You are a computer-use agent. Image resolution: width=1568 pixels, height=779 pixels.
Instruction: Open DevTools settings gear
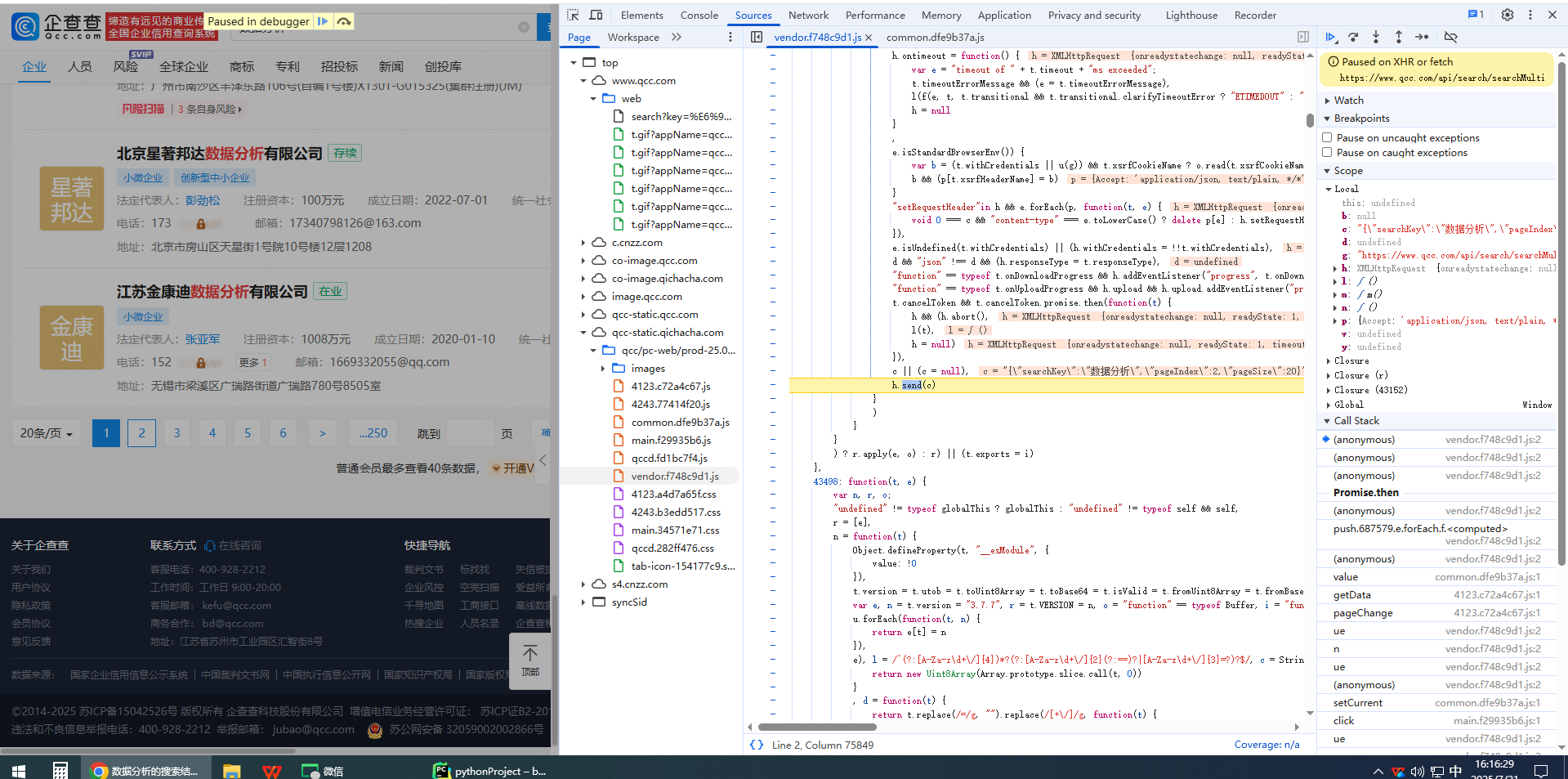coord(1508,15)
